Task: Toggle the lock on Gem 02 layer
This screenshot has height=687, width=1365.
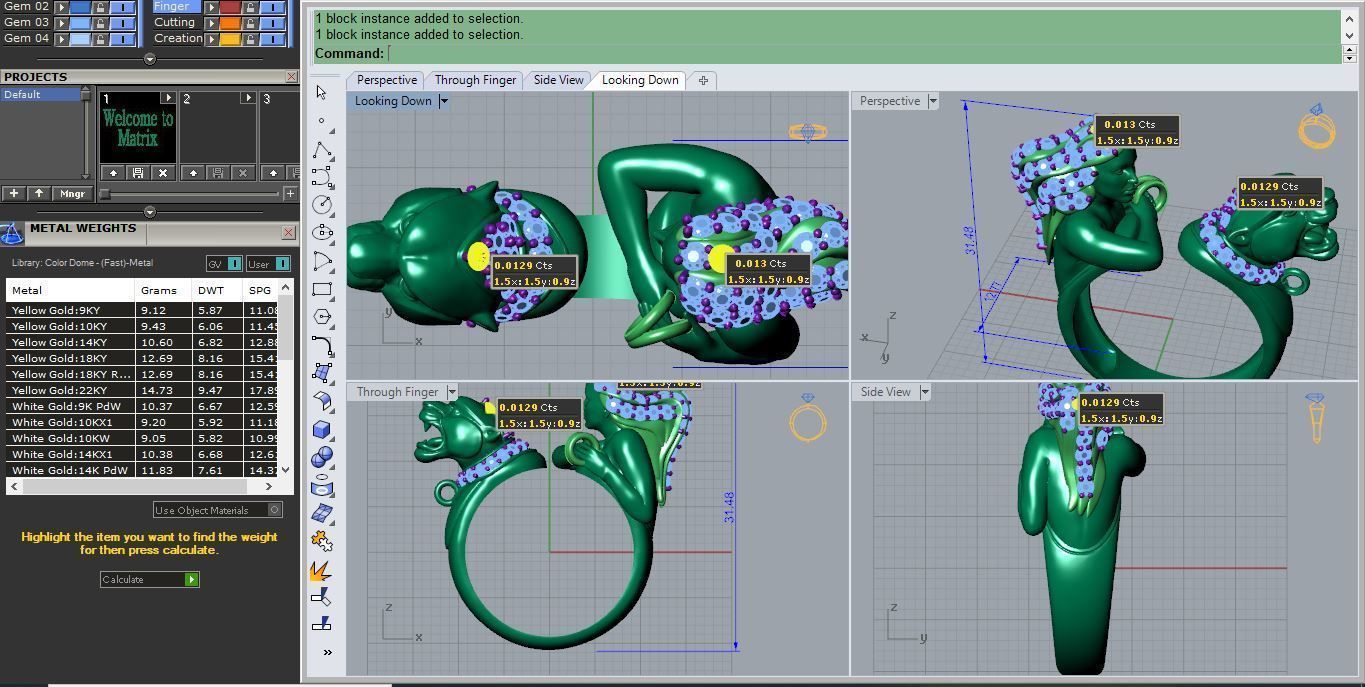Action: pyautogui.click(x=101, y=7)
